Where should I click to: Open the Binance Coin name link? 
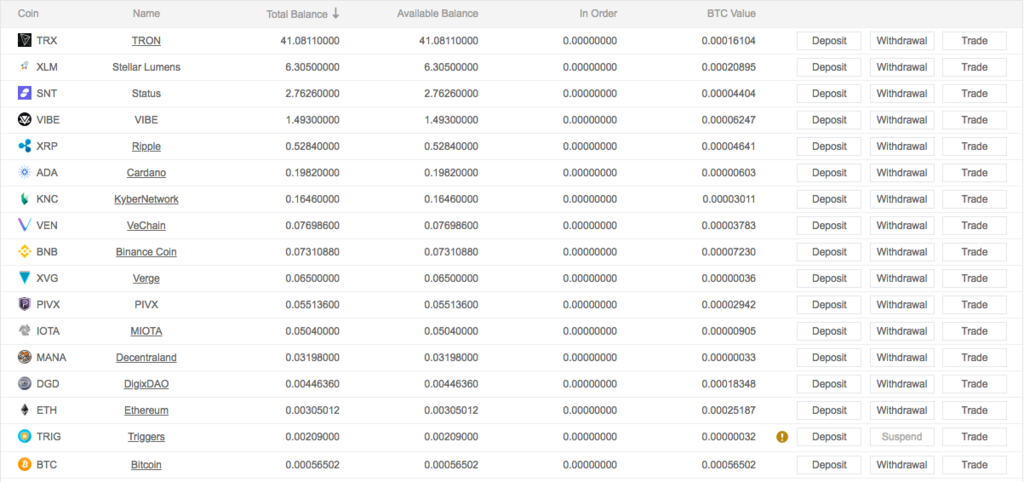coord(146,251)
